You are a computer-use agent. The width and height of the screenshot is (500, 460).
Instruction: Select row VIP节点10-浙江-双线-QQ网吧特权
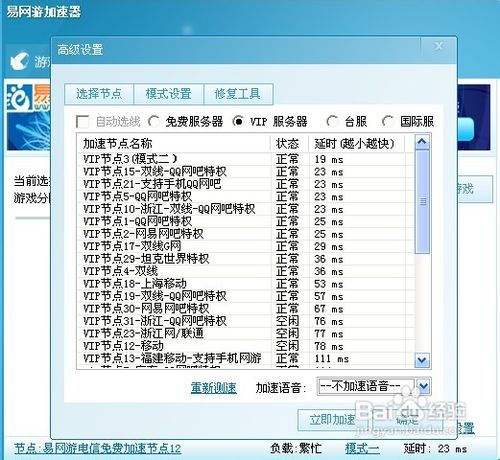pyautogui.click(x=246, y=209)
